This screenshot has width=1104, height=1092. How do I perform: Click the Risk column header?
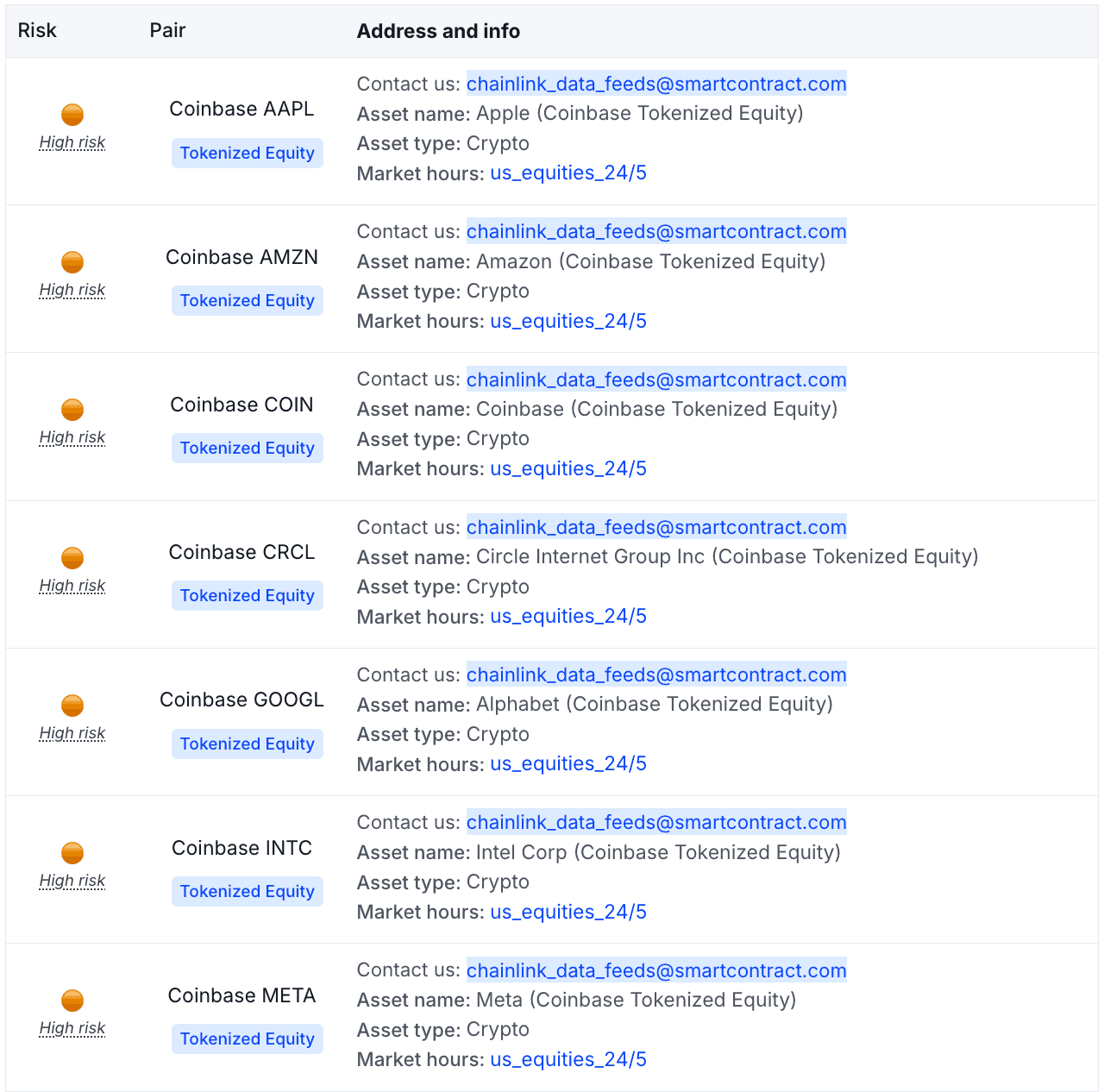(x=37, y=30)
